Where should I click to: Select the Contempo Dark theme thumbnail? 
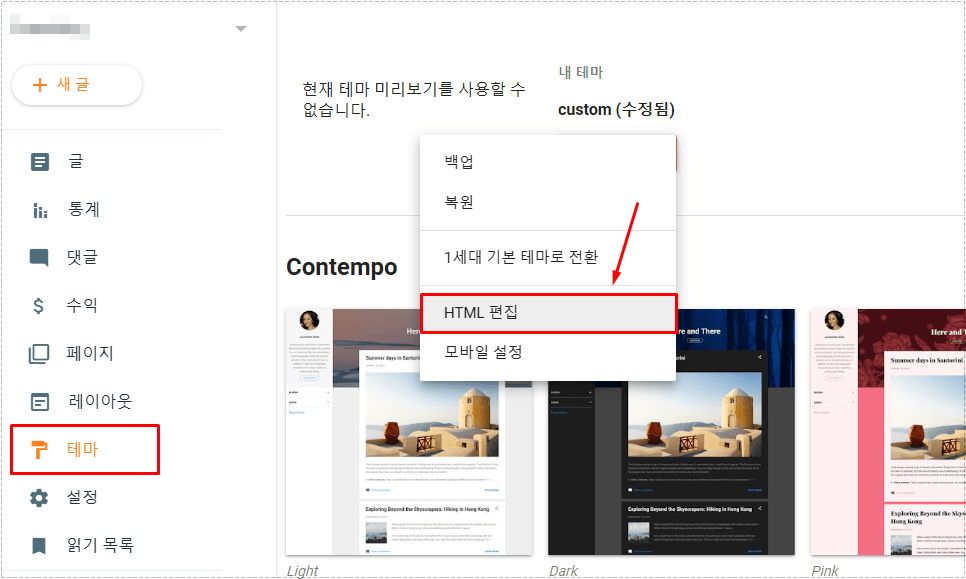pyautogui.click(x=672, y=432)
